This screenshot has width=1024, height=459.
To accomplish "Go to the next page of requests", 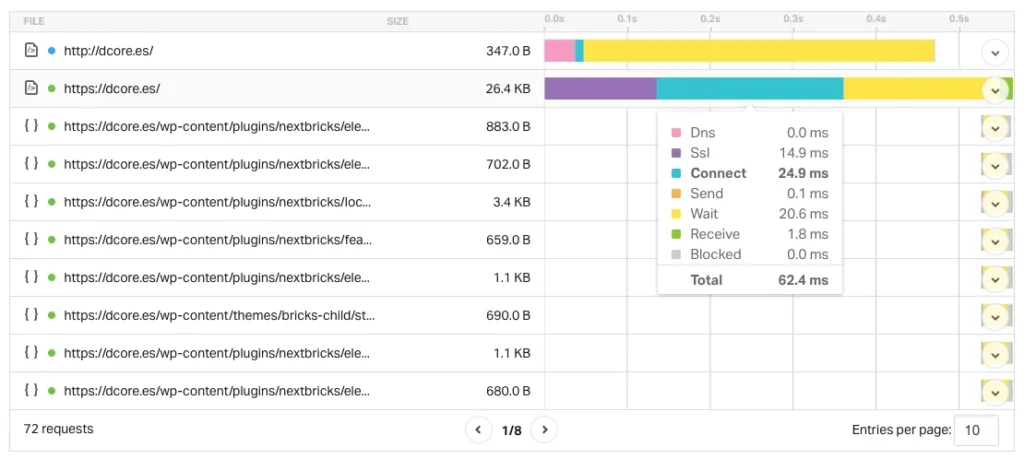I will click(544, 430).
